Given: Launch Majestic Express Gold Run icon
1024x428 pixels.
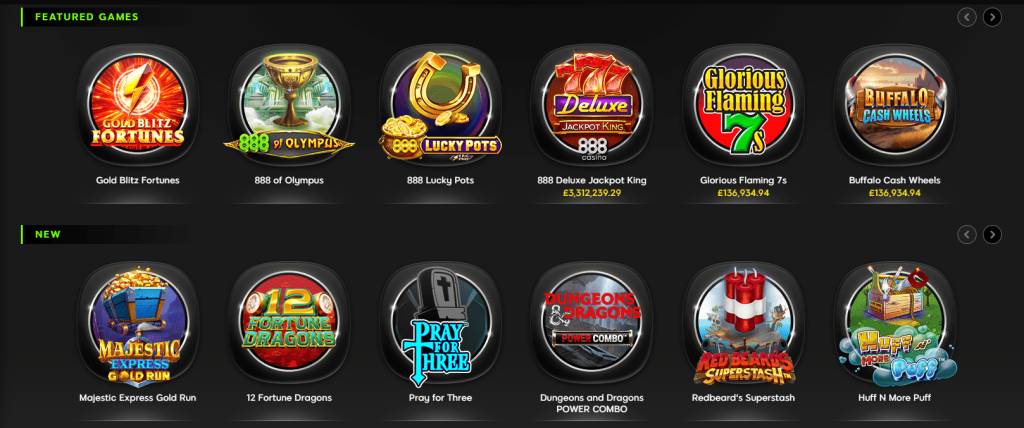Looking at the screenshot, I should click(137, 323).
